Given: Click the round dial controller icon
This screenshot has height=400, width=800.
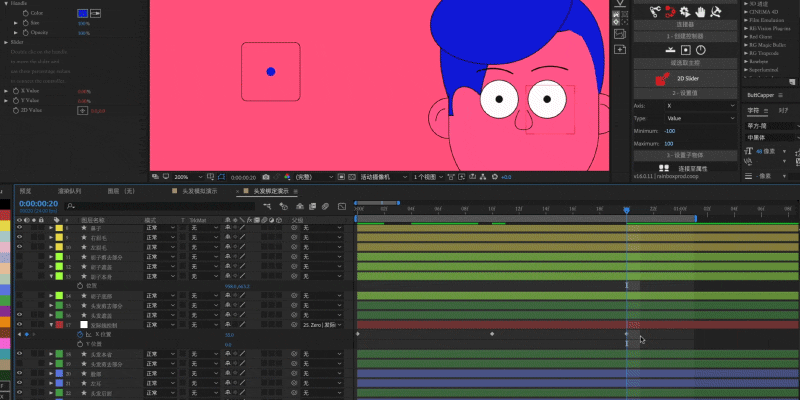Looking at the screenshot, I should (x=701, y=50).
